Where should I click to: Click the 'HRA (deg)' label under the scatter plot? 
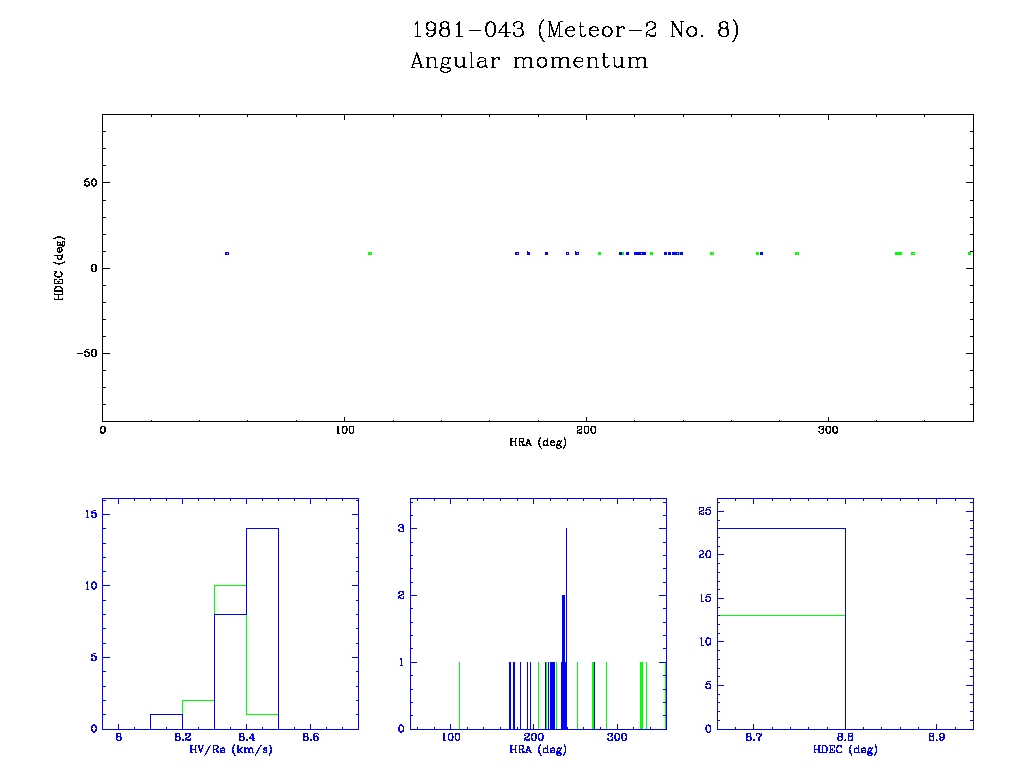(x=538, y=442)
